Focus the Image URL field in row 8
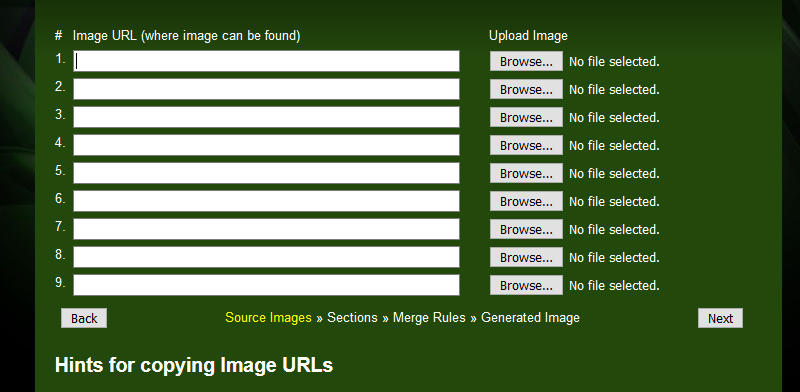This screenshot has height=392, width=800. click(x=266, y=258)
